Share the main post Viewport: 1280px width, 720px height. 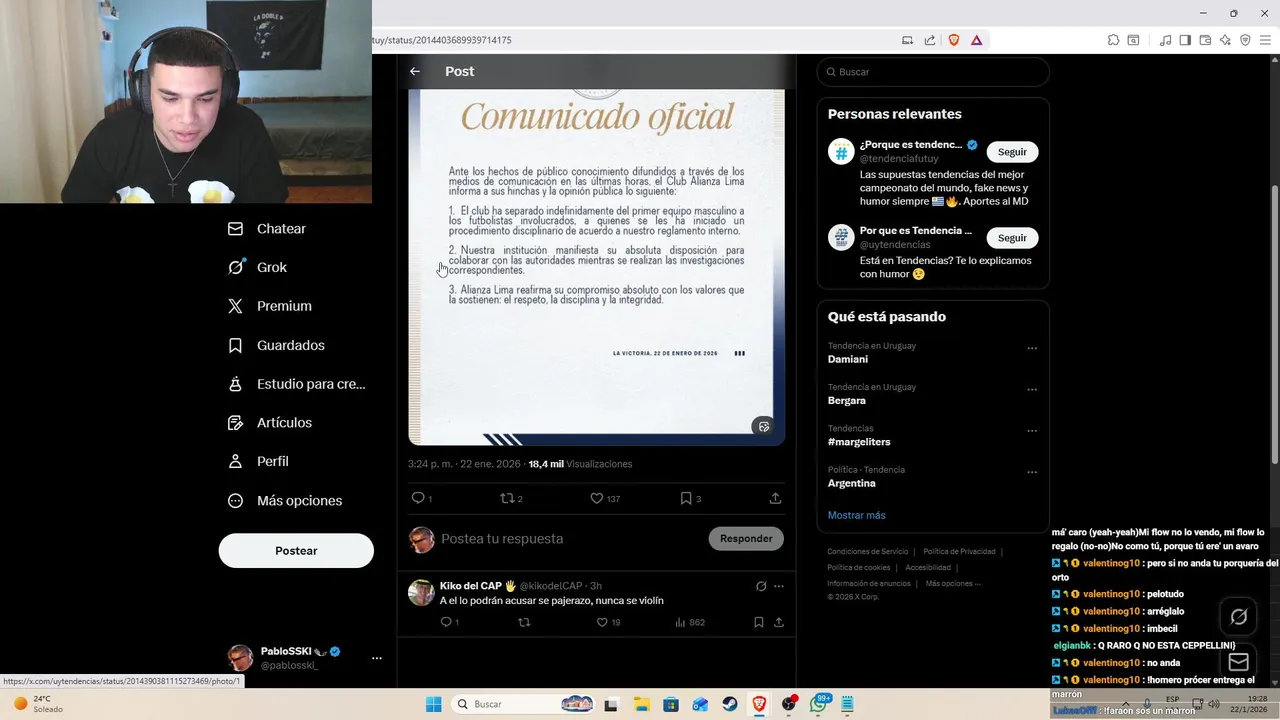click(x=775, y=498)
